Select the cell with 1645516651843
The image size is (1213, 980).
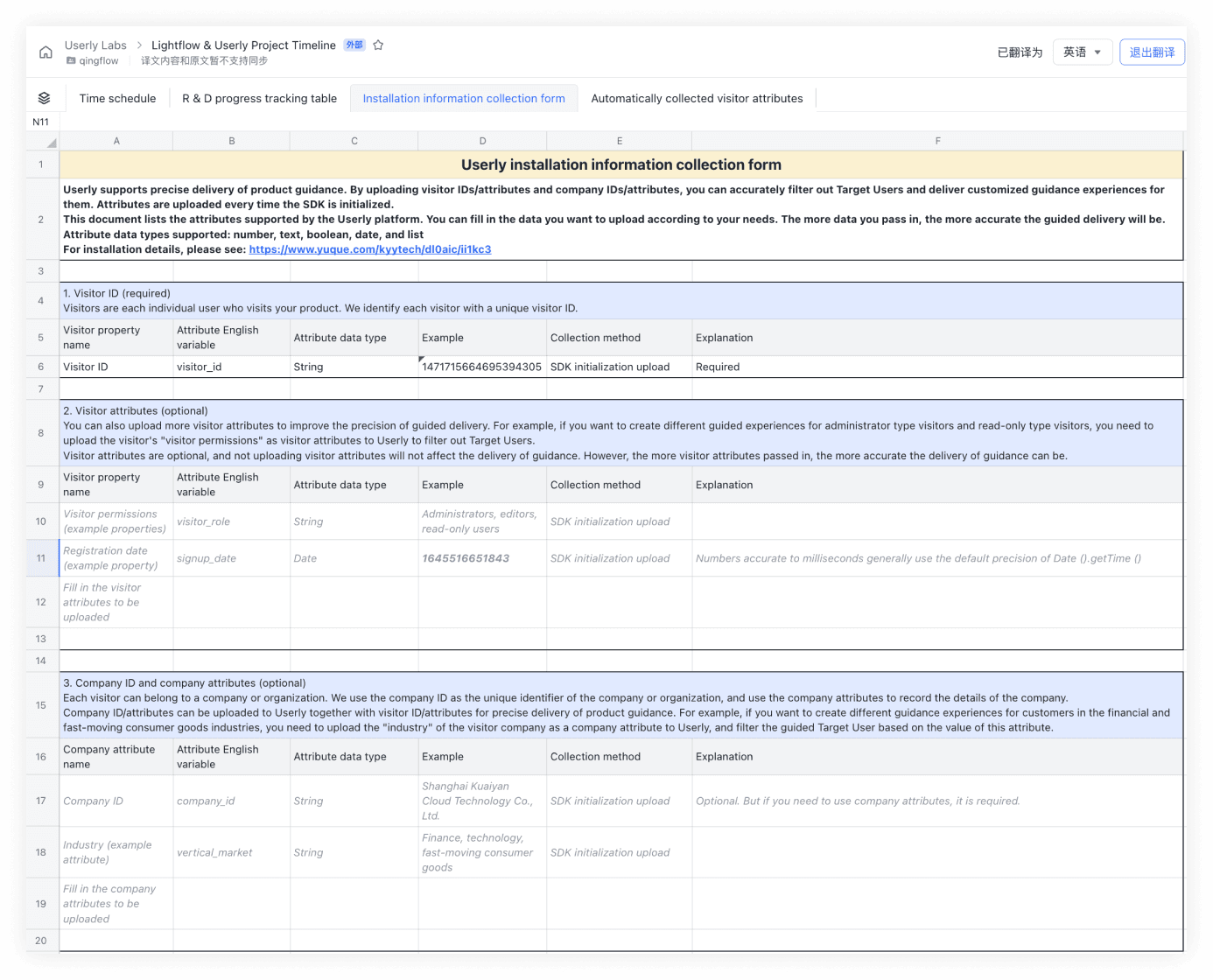pyautogui.click(x=482, y=558)
